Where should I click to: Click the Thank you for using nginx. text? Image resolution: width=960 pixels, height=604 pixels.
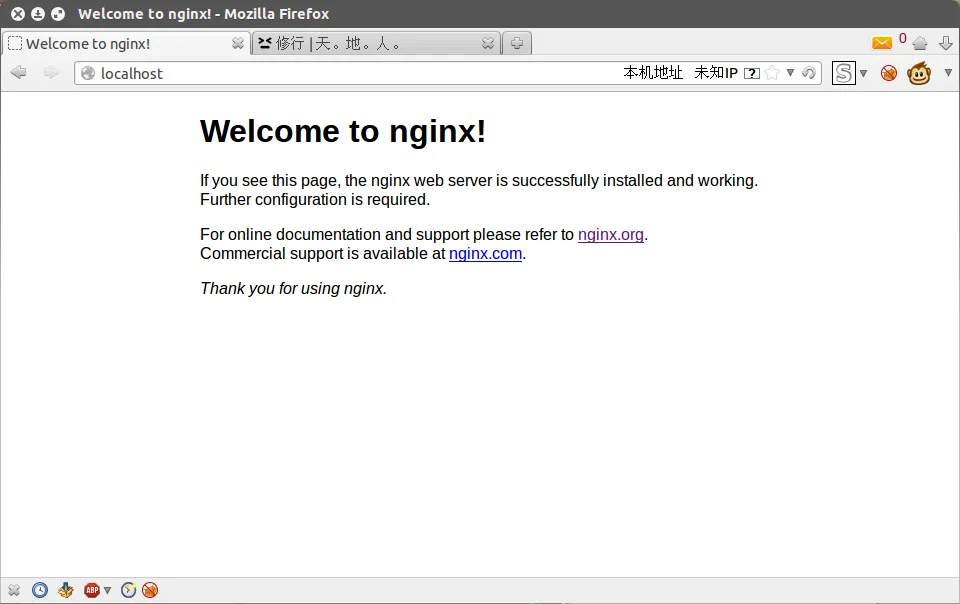(x=293, y=288)
